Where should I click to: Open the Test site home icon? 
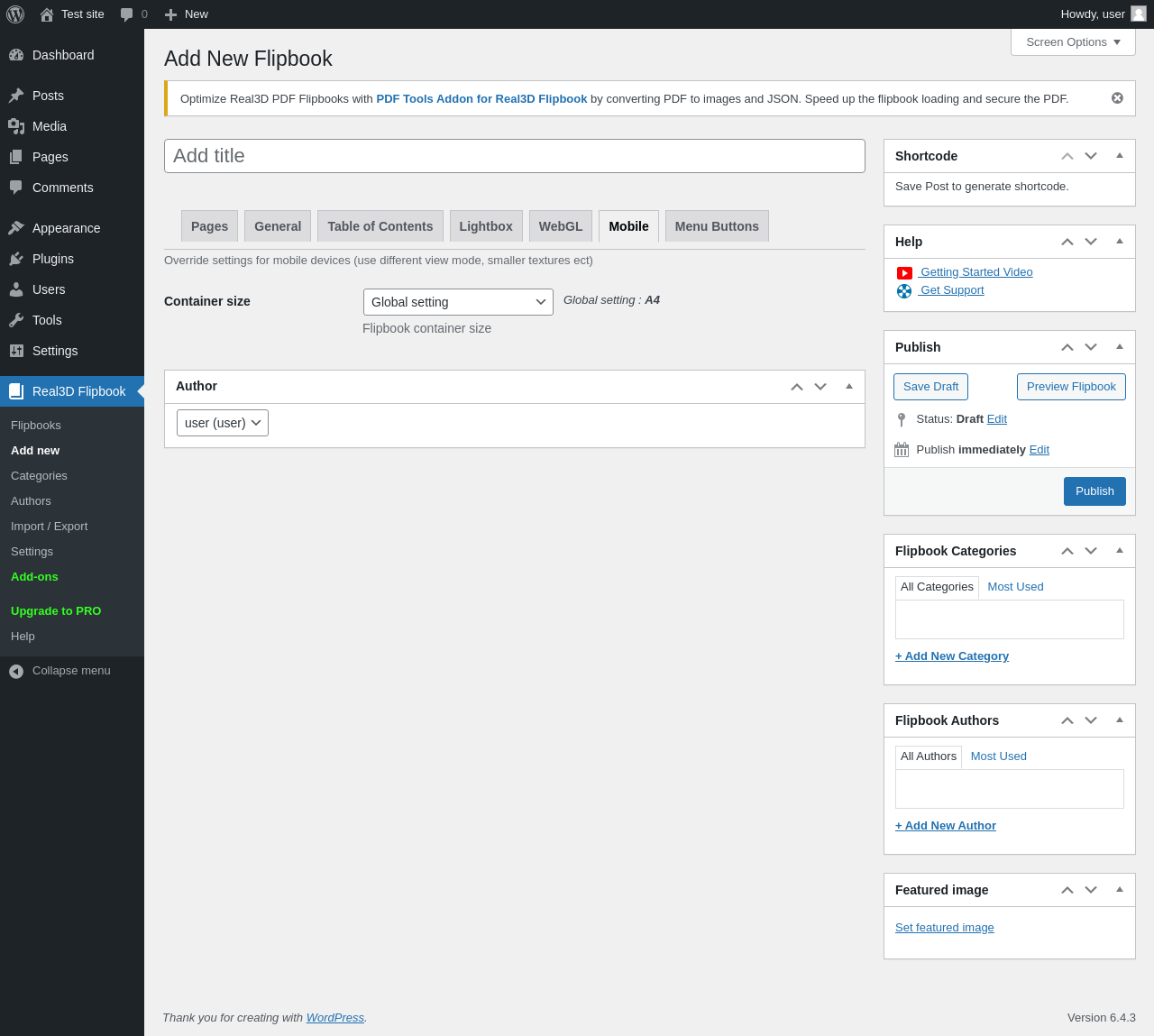(47, 14)
